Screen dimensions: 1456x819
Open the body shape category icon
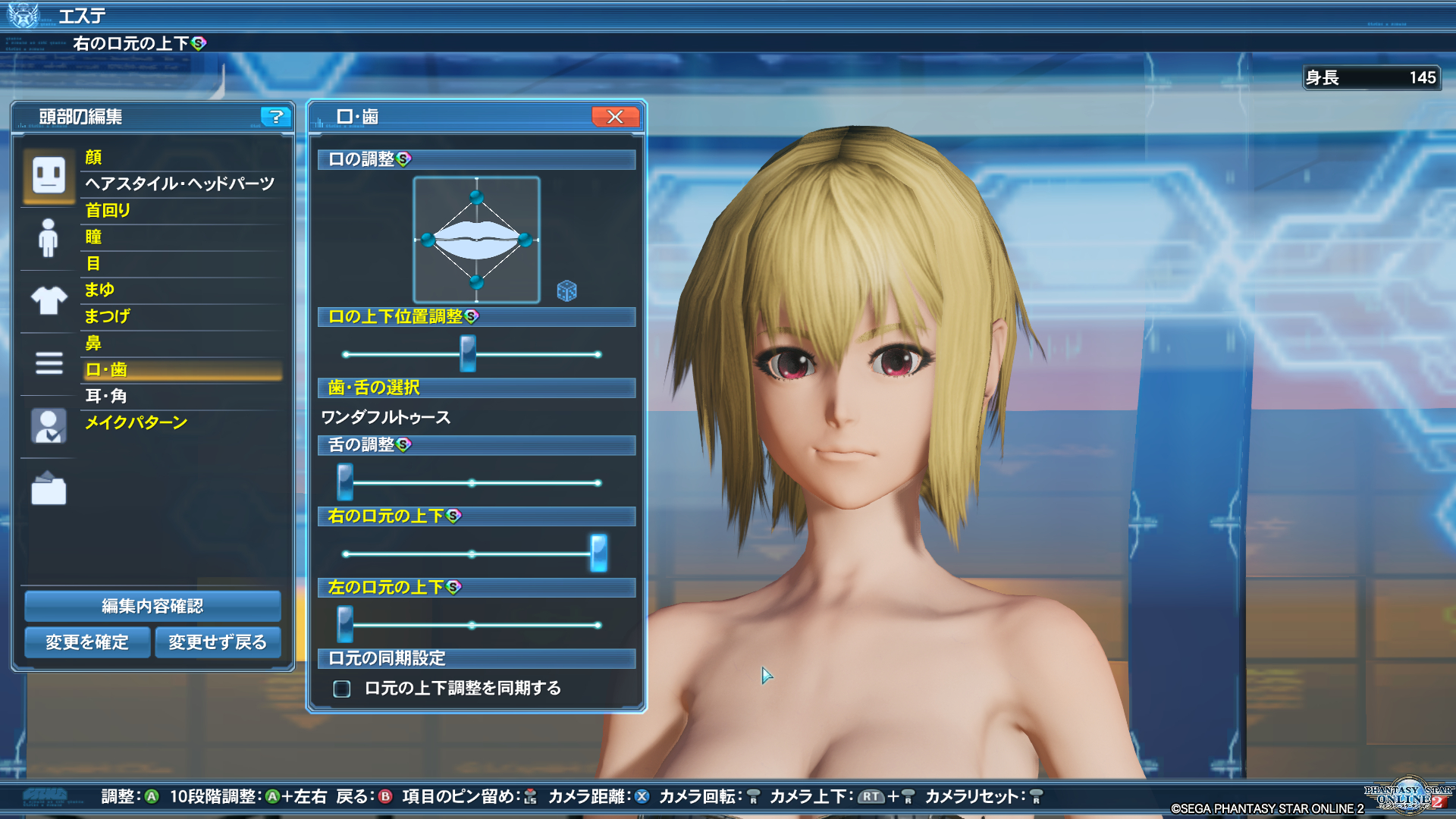coord(49,238)
